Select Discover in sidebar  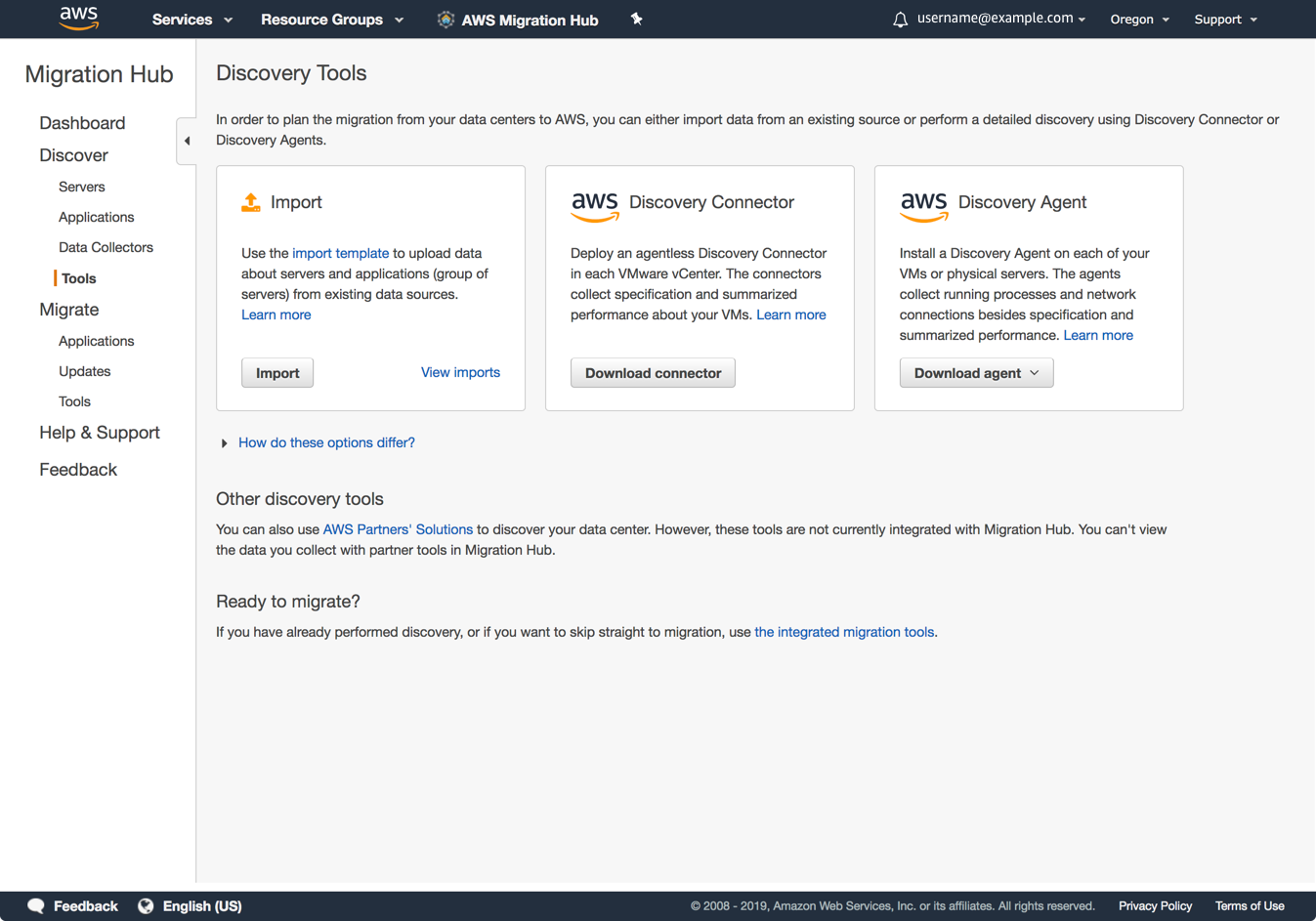[73, 155]
